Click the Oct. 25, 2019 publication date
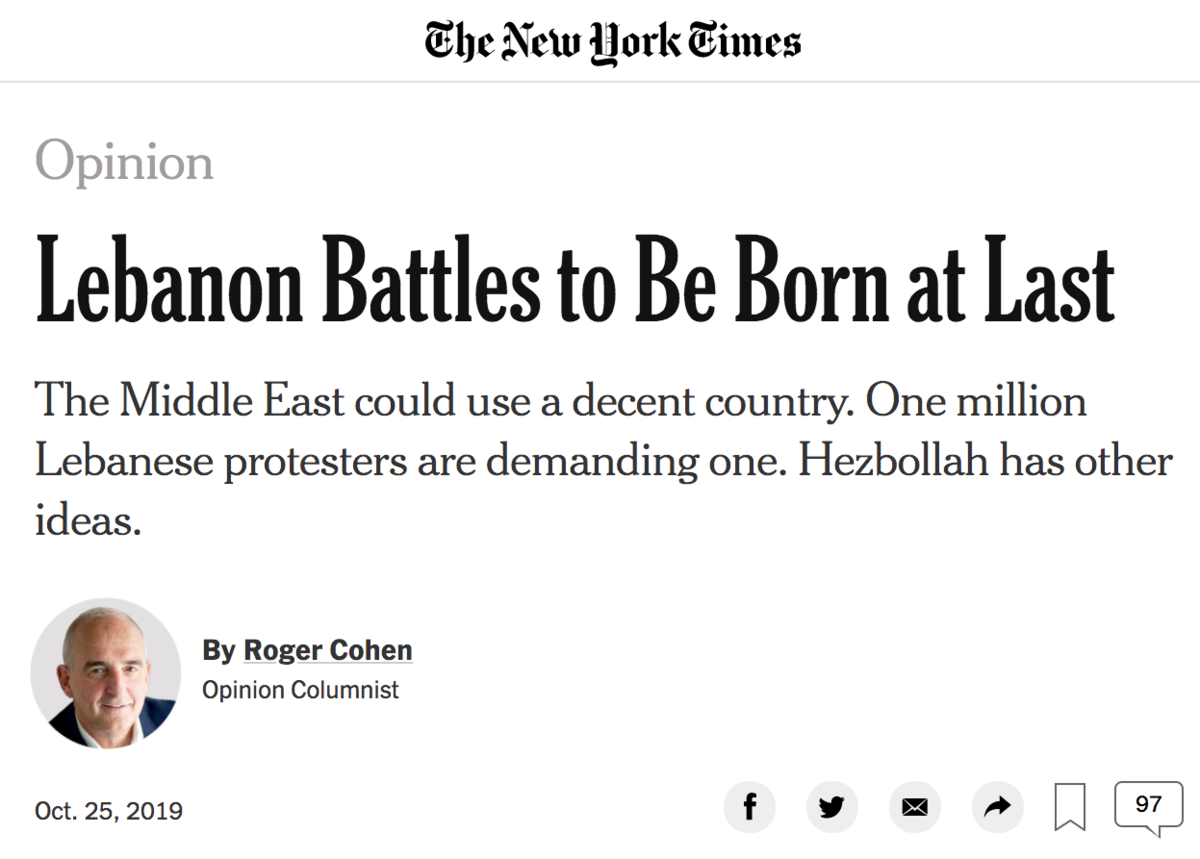This screenshot has height=859, width=1200. (109, 810)
